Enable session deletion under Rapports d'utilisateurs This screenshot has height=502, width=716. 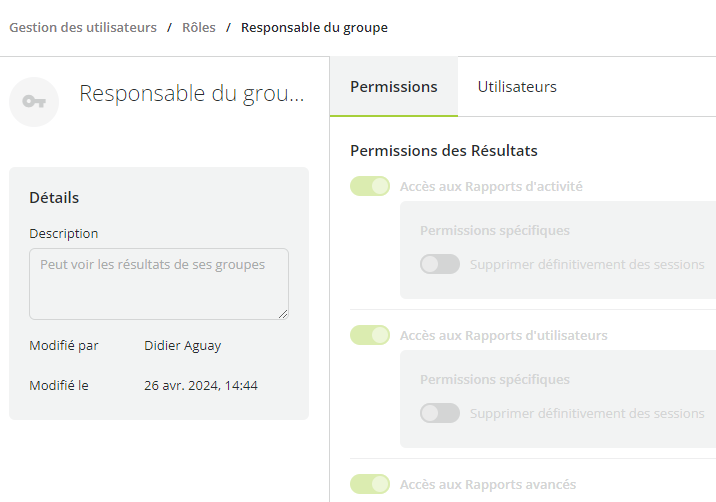[440, 413]
